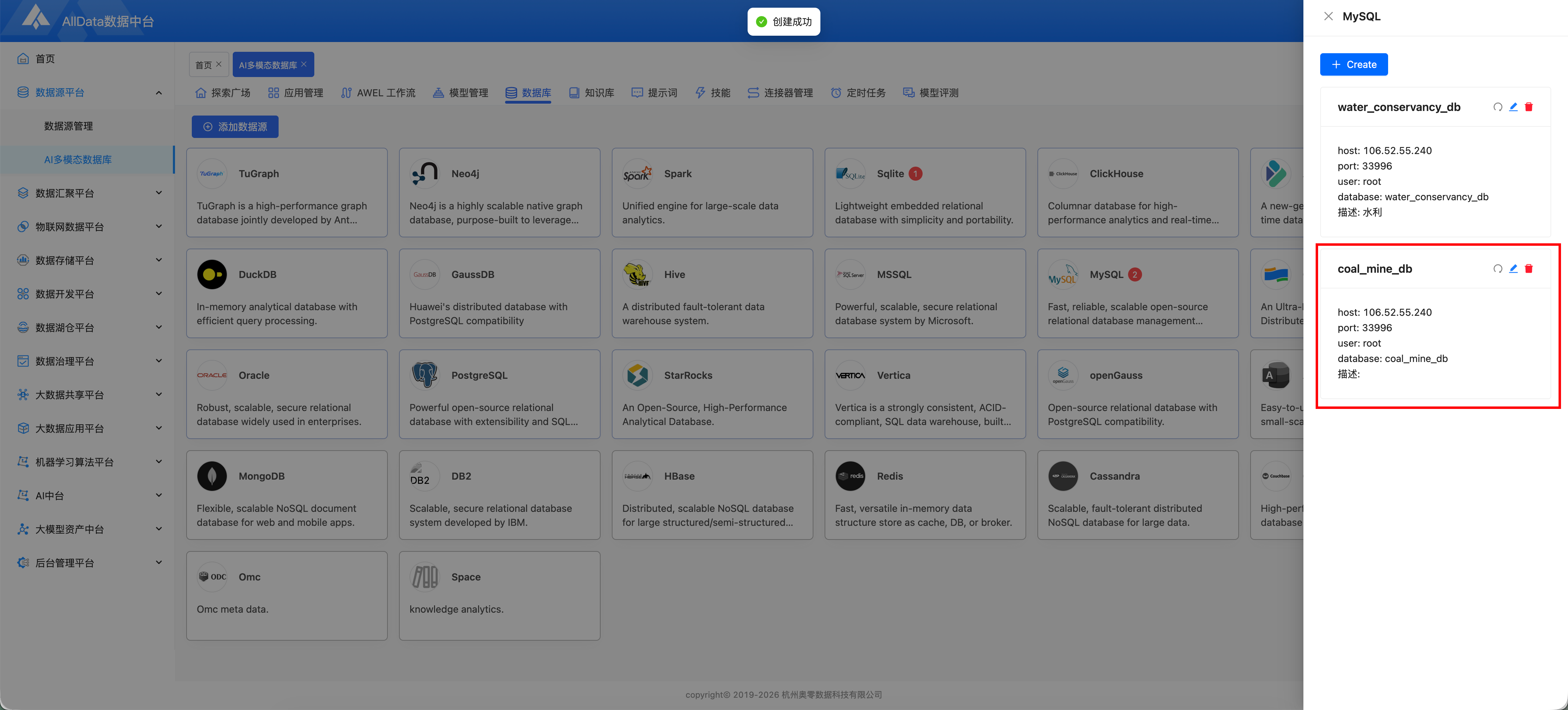Click the StarRocks logo icon

tap(637, 375)
